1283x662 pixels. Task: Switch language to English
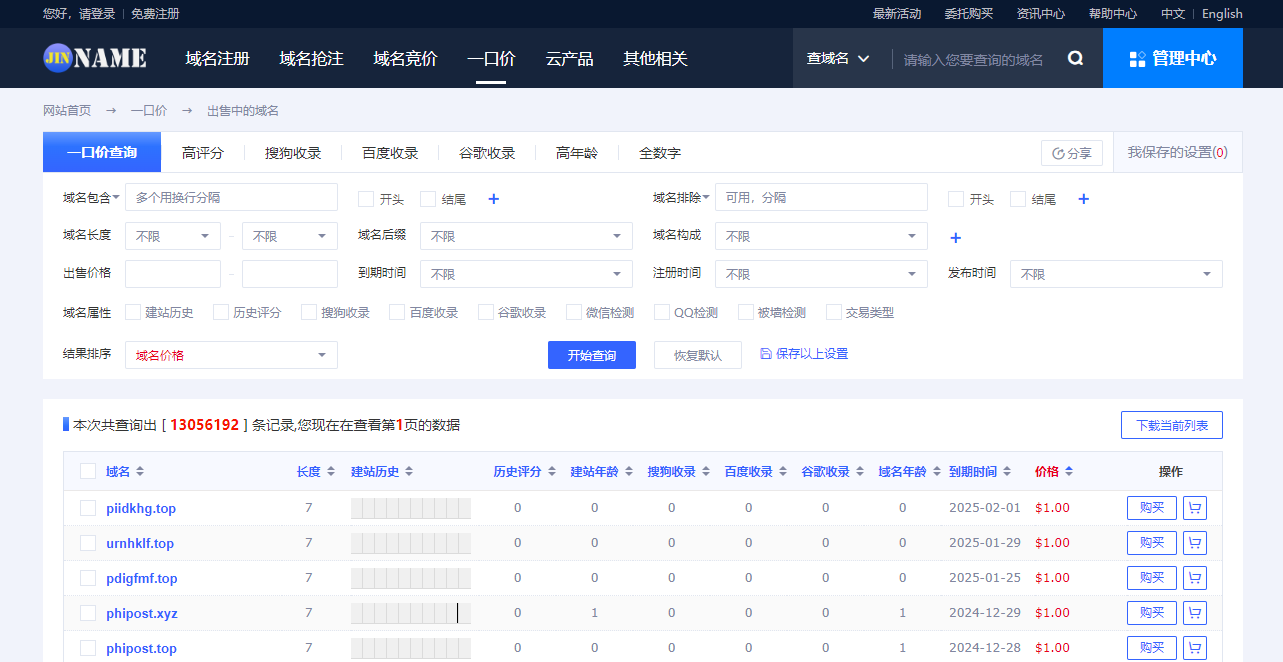click(x=1222, y=14)
